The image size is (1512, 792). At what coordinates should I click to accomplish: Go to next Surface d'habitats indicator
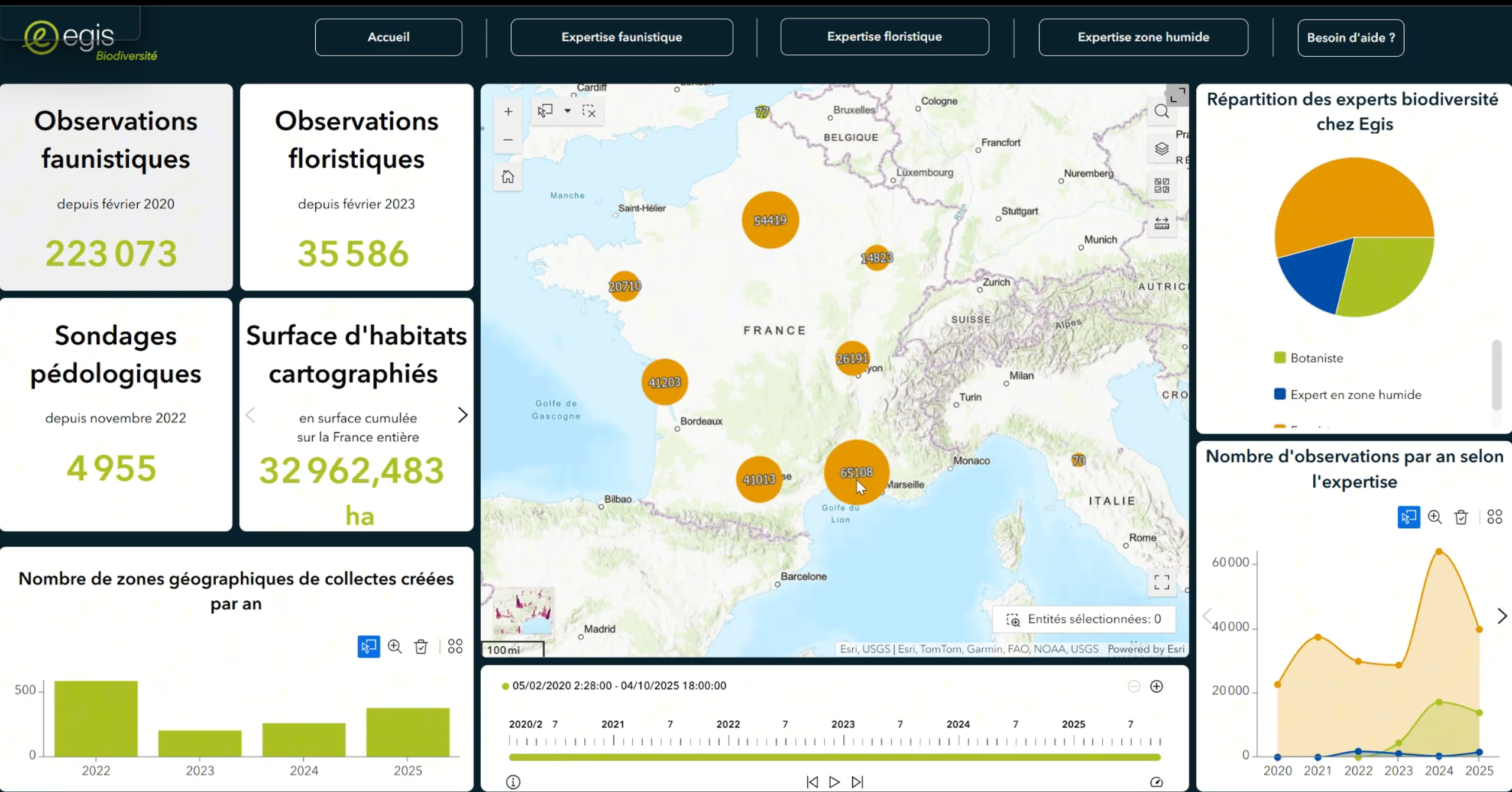462,415
